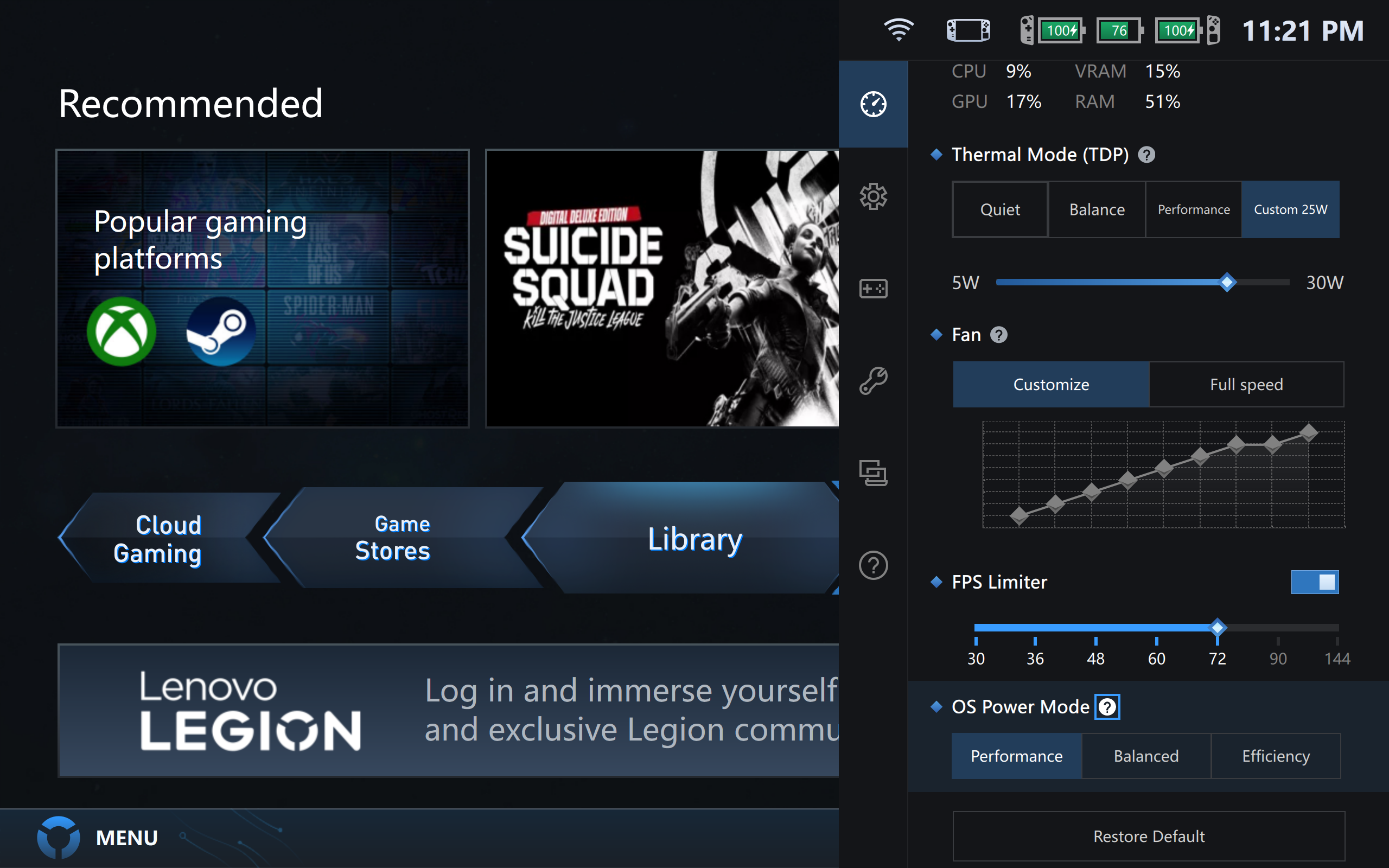The height and width of the screenshot is (868, 1389).
Task: Open the tools wrench panel
Action: coord(873,380)
